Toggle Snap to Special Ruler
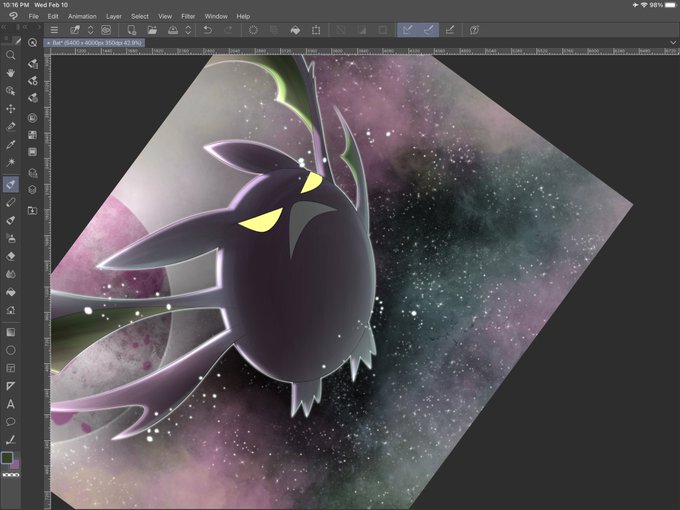 pyautogui.click(x=428, y=30)
